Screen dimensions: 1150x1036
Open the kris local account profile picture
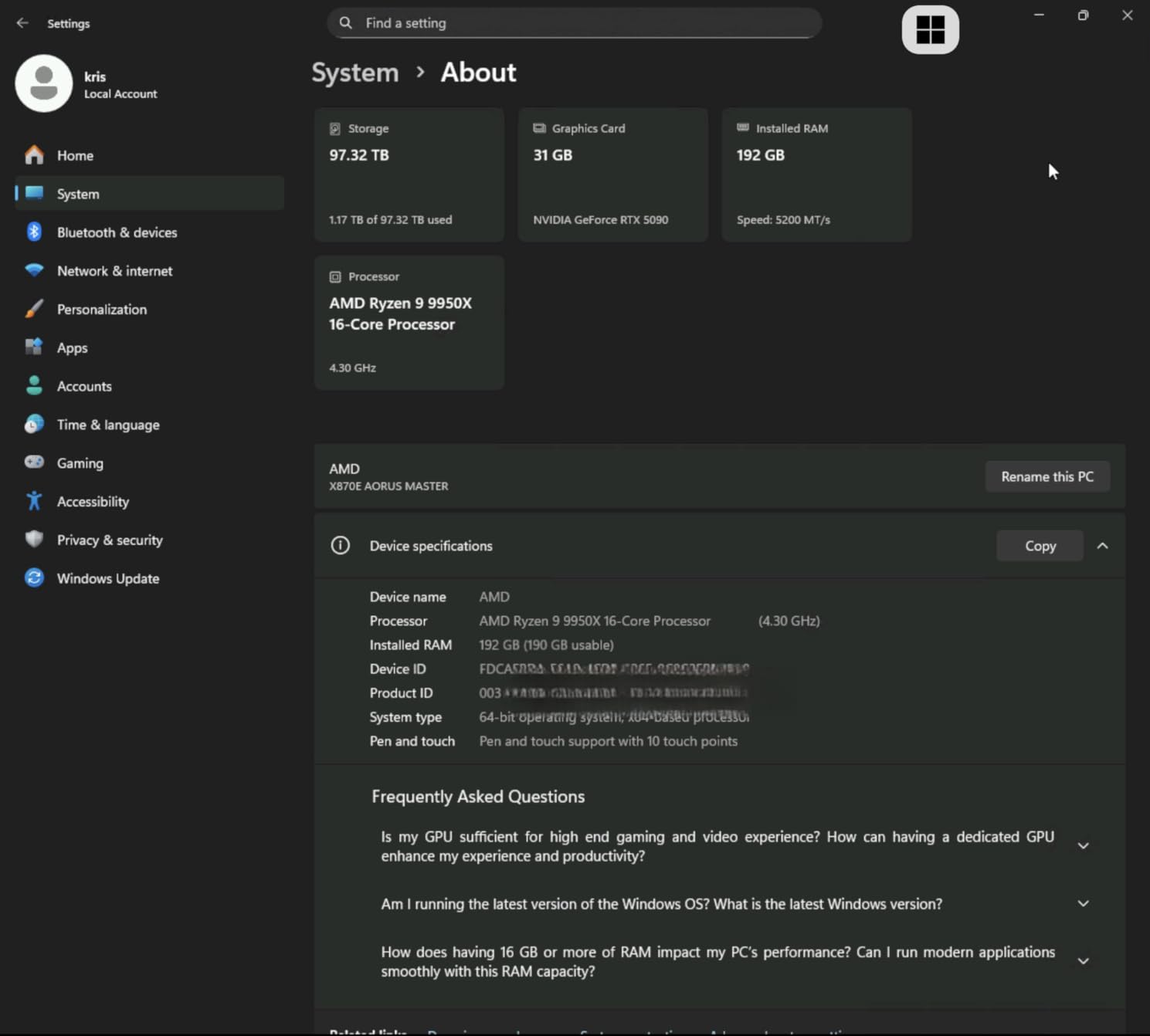point(44,83)
